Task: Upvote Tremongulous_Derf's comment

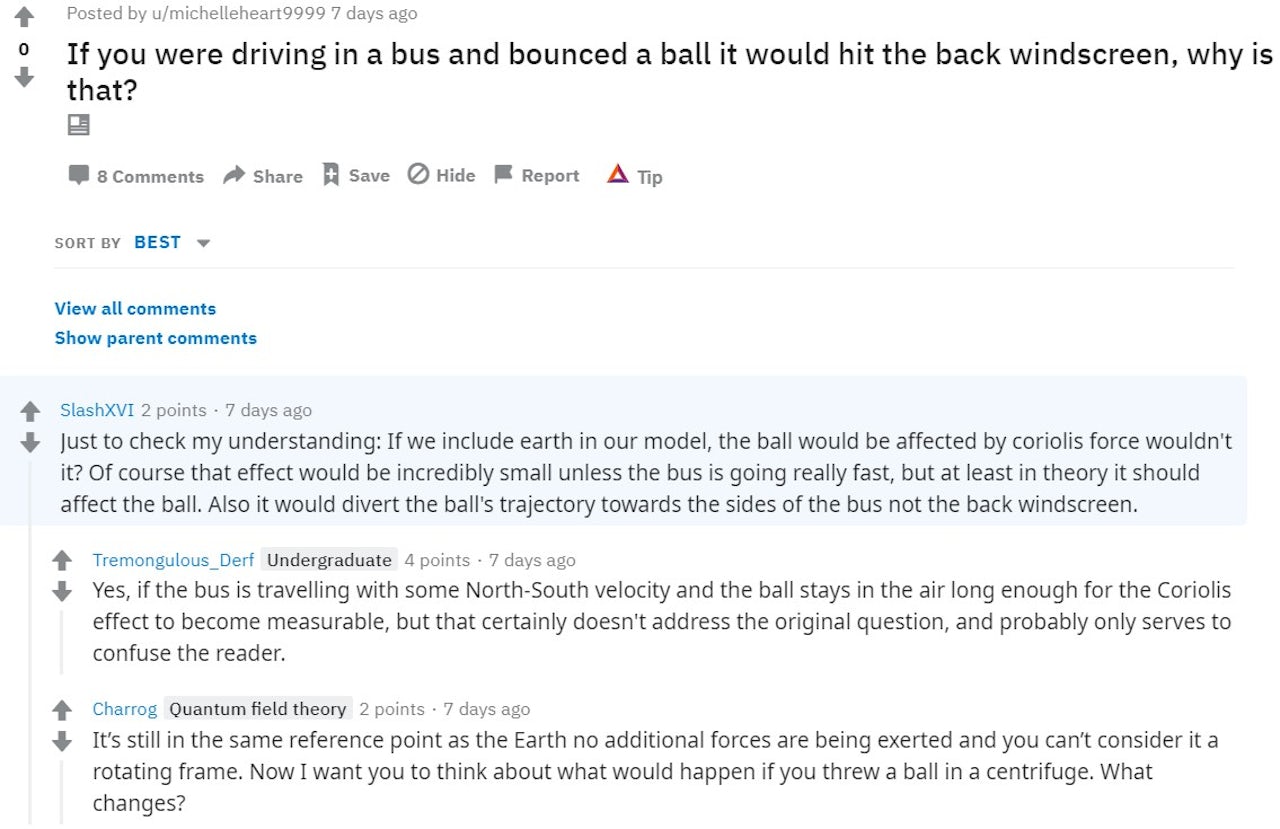Action: (62, 561)
